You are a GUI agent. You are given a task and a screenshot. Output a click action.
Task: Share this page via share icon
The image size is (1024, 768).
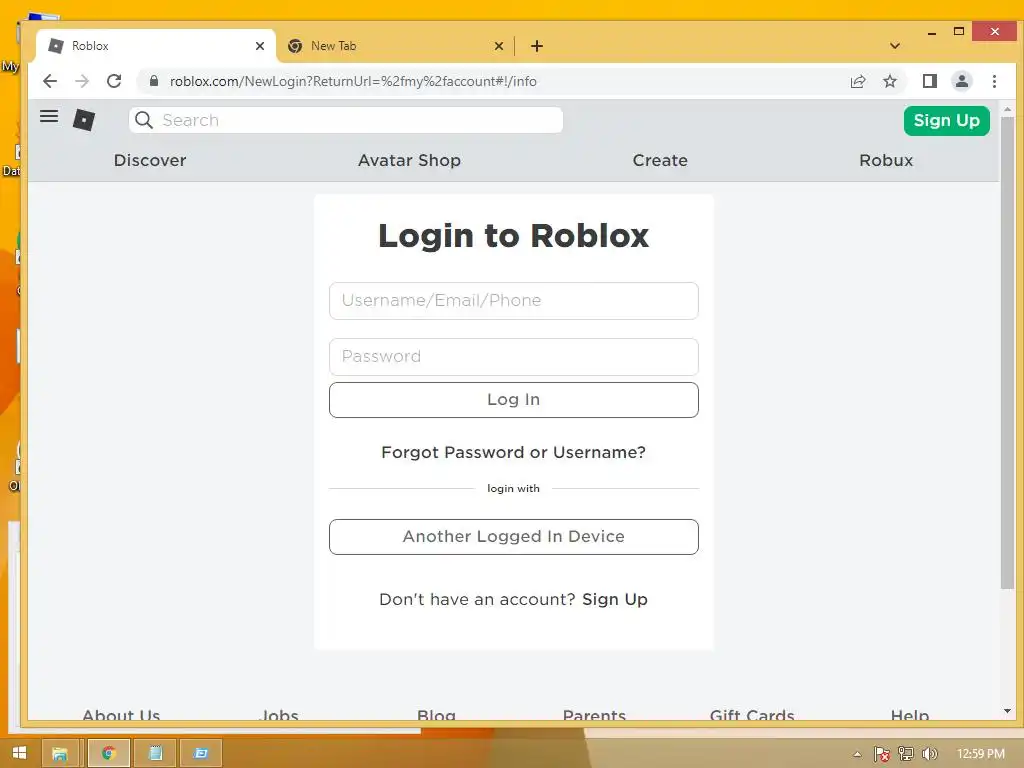(x=857, y=81)
